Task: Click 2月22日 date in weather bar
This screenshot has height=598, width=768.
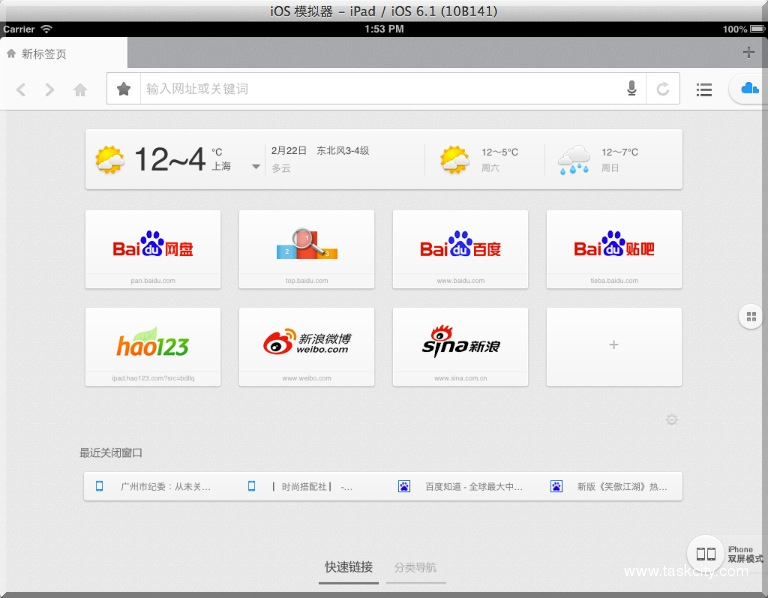Action: (x=289, y=150)
